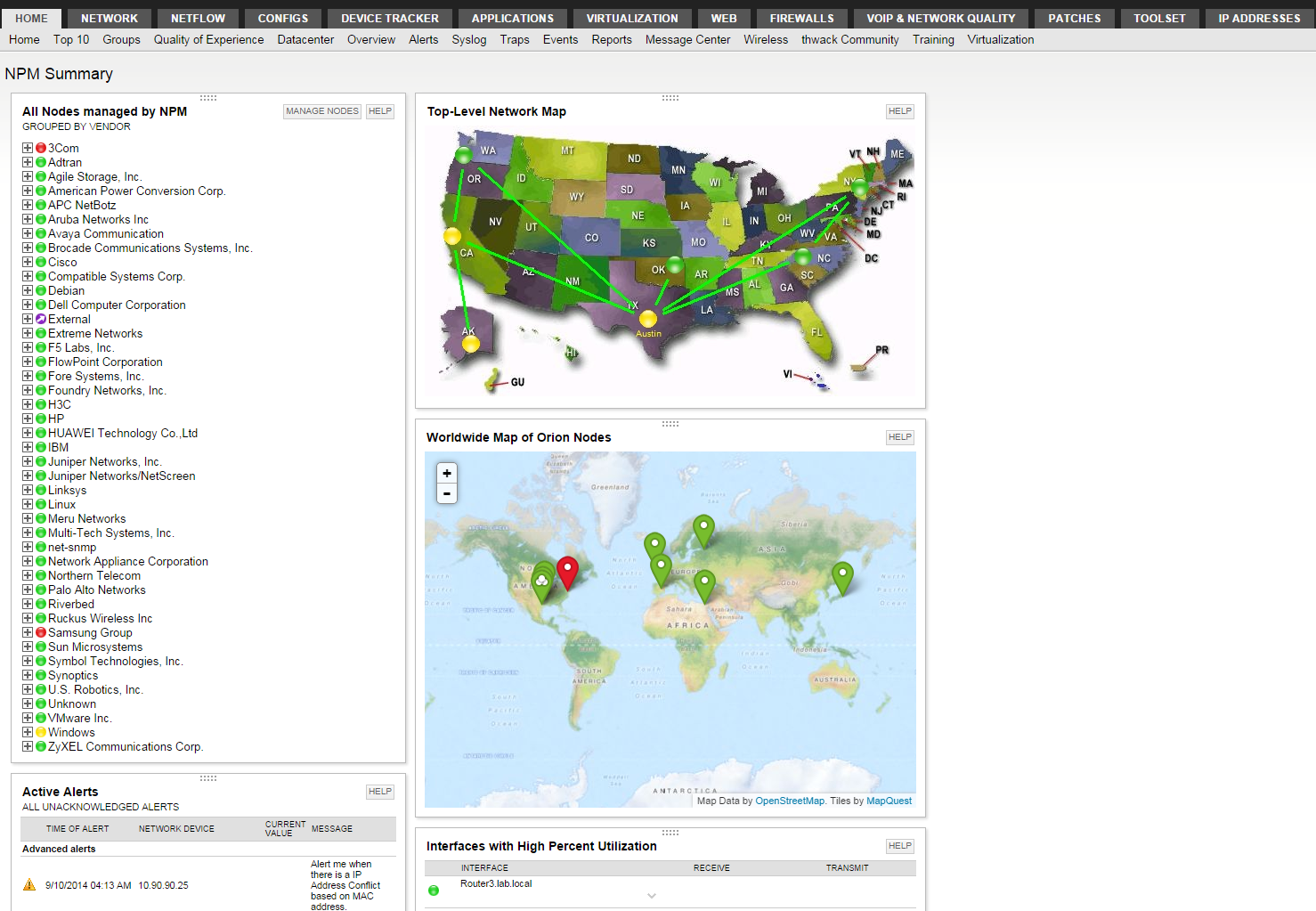Expand the Cisco vendor group
The width and height of the screenshot is (1316, 911).
tap(28, 263)
